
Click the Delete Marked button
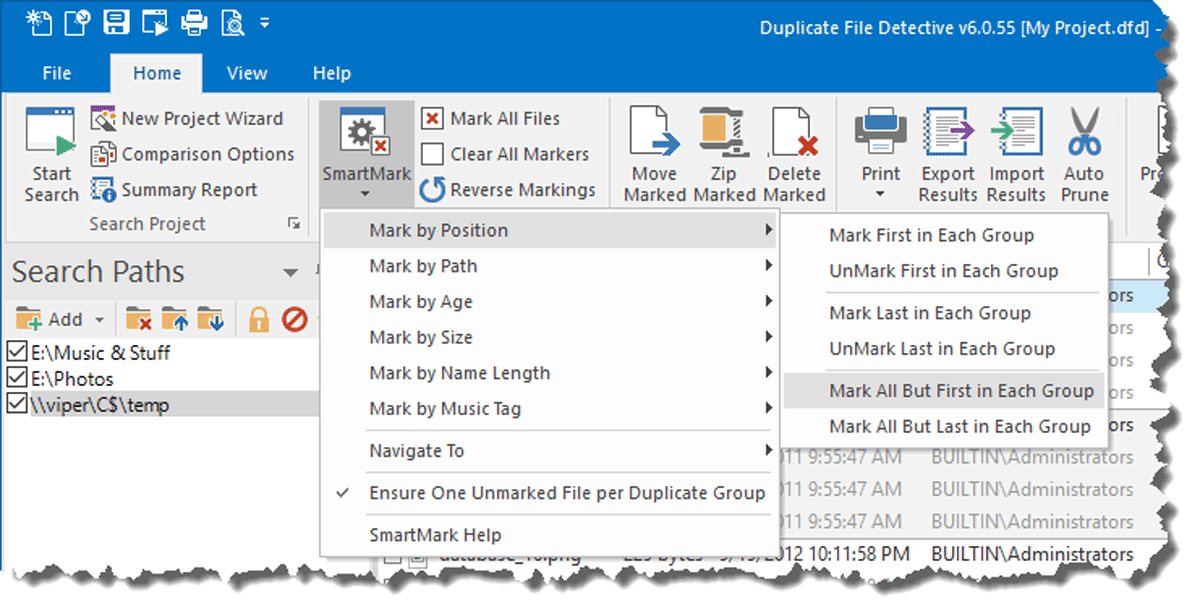pyautogui.click(x=795, y=155)
